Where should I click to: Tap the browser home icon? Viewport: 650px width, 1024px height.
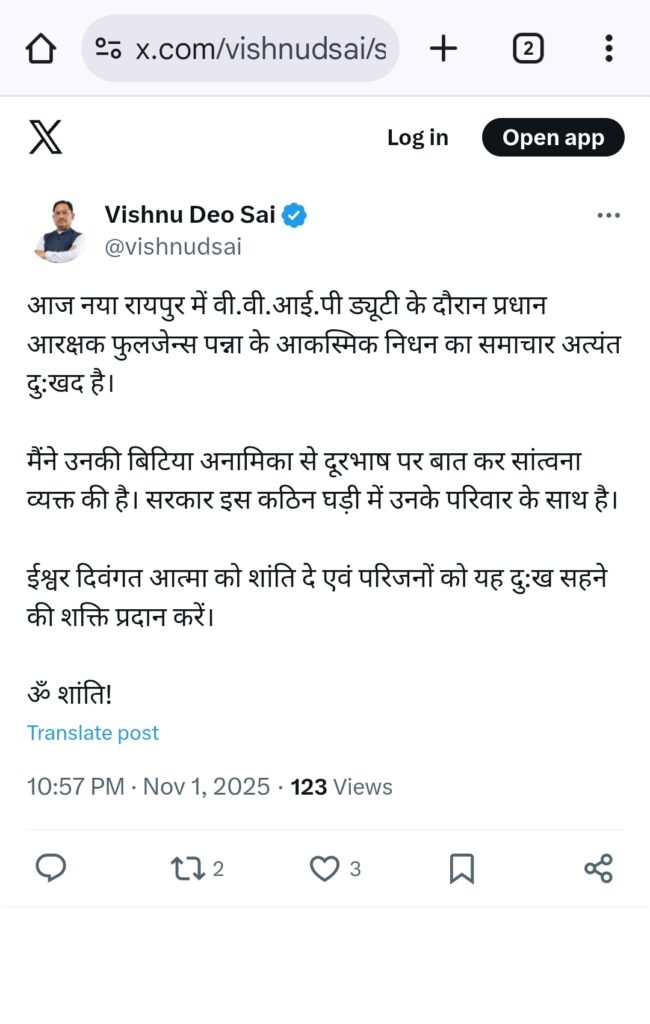coord(40,48)
